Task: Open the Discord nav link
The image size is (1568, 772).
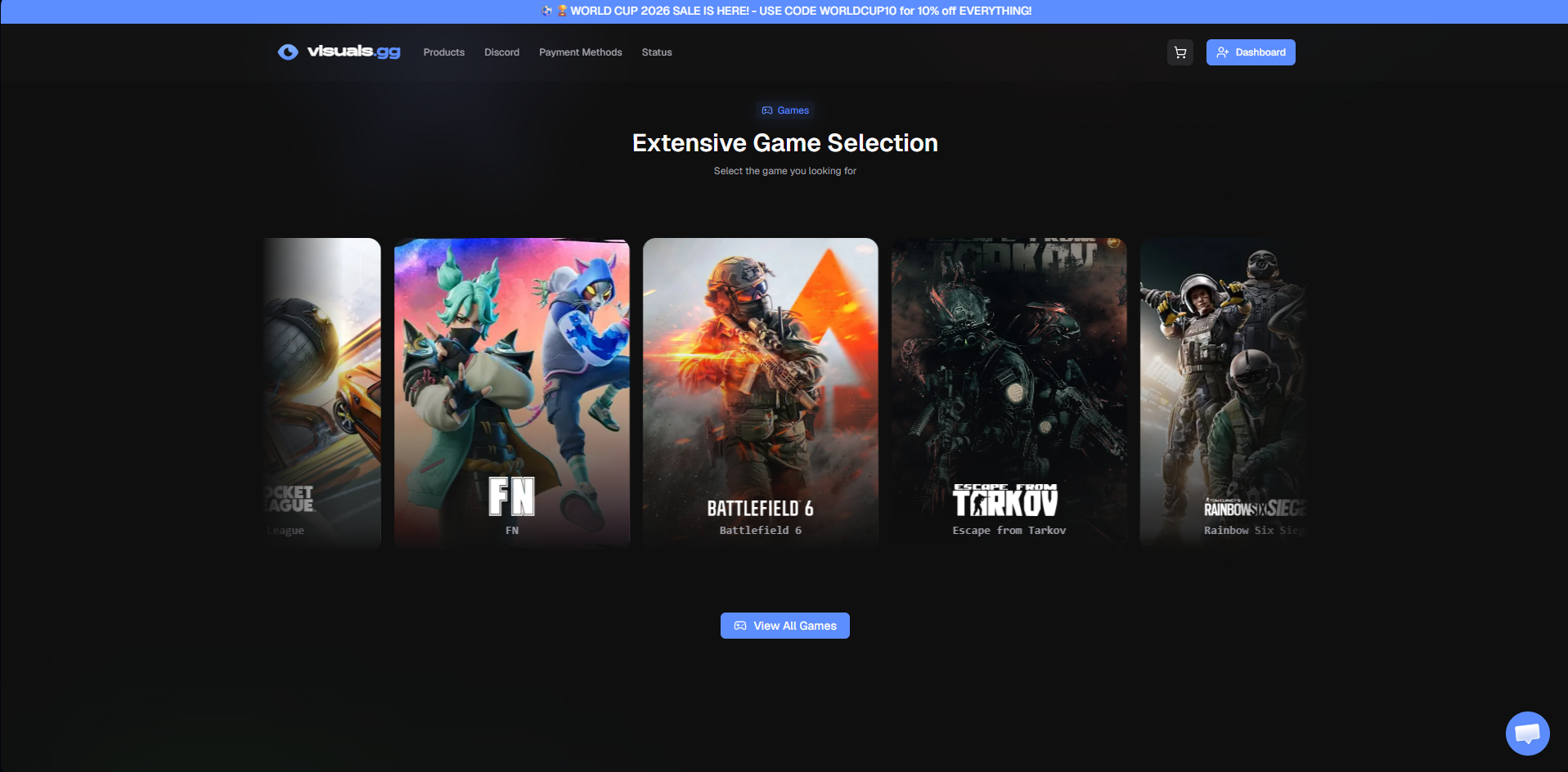Action: coord(501,52)
